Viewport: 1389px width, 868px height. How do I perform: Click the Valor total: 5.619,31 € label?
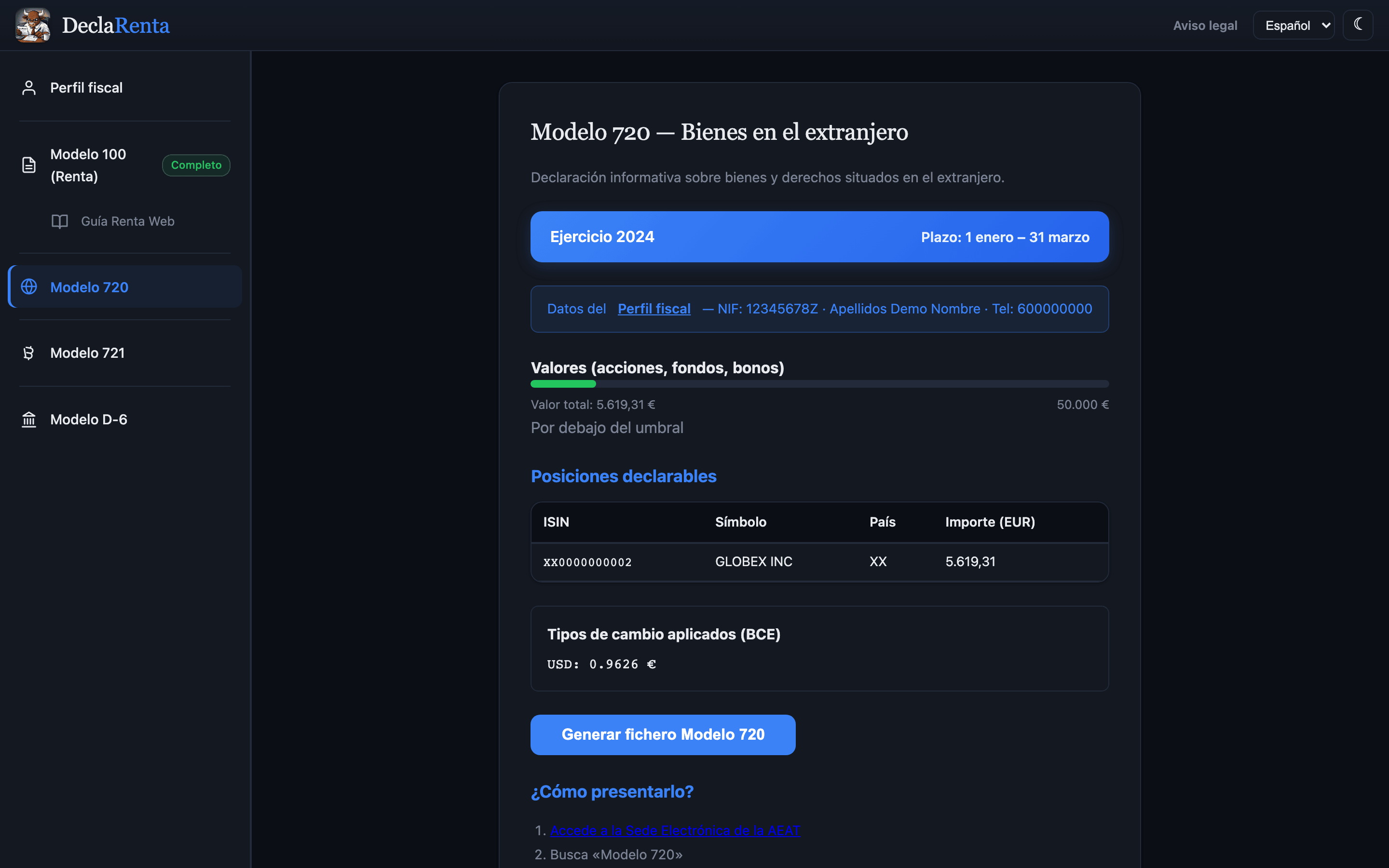point(593,405)
